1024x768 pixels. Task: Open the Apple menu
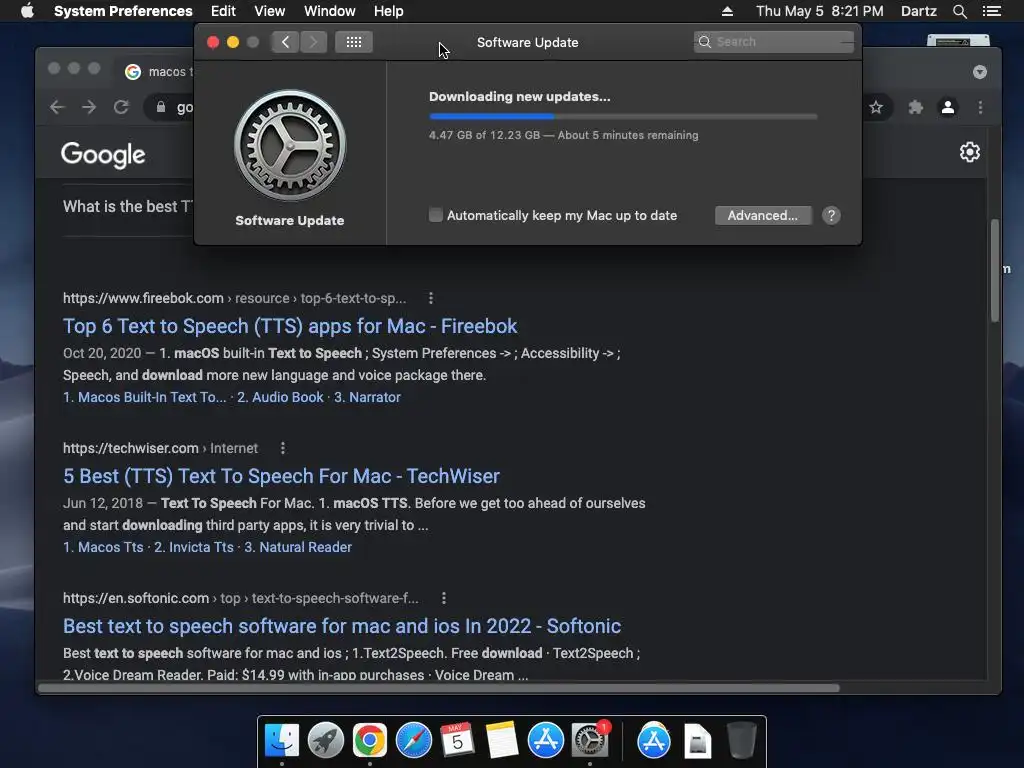27,11
